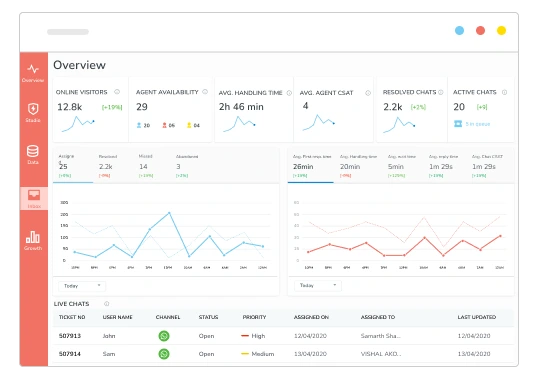Click the gray placeholder bar in header
The image size is (538, 375).
pos(68,32)
